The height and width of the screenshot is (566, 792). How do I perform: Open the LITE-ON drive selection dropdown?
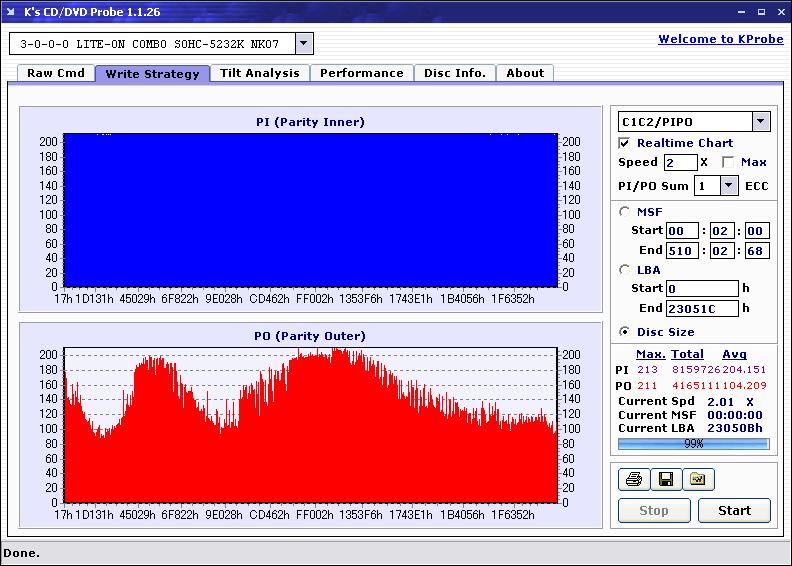[x=305, y=44]
